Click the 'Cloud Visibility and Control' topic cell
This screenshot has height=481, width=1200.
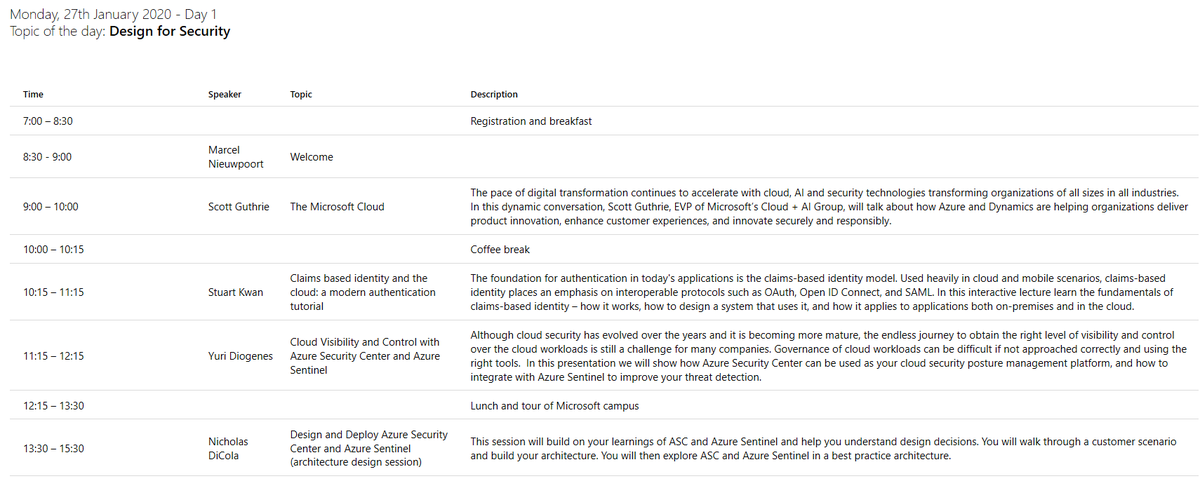365,356
